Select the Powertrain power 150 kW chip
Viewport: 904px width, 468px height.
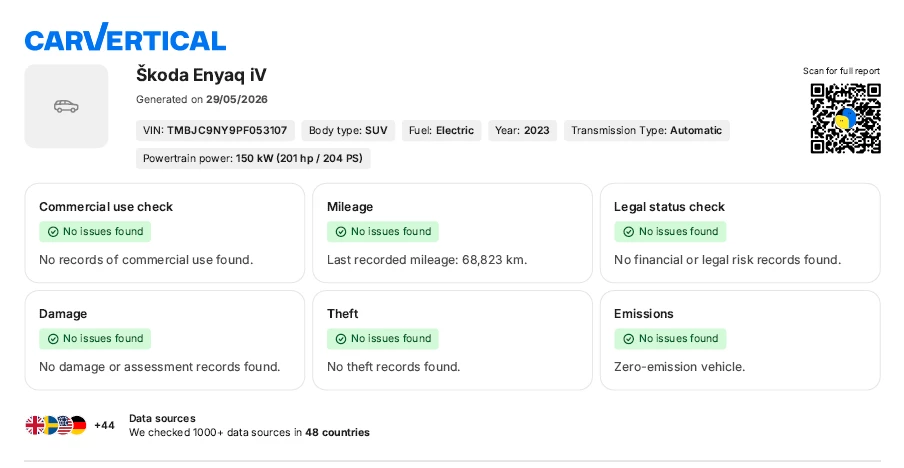[253, 158]
